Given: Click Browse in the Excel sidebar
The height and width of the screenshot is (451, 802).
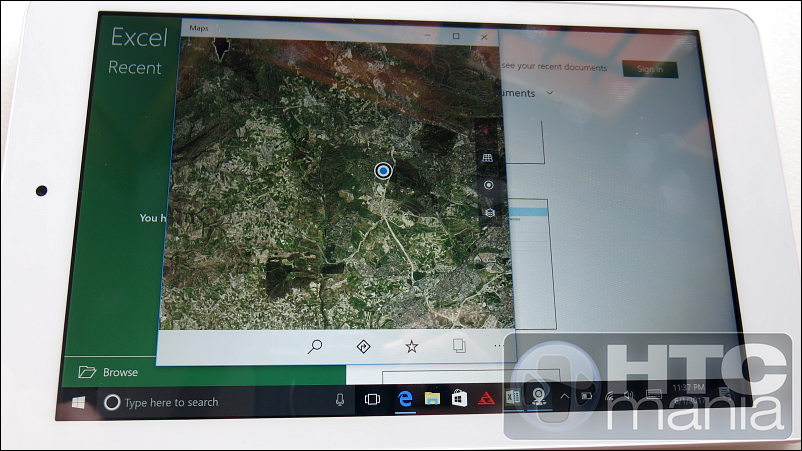Looking at the screenshot, I should [x=108, y=372].
